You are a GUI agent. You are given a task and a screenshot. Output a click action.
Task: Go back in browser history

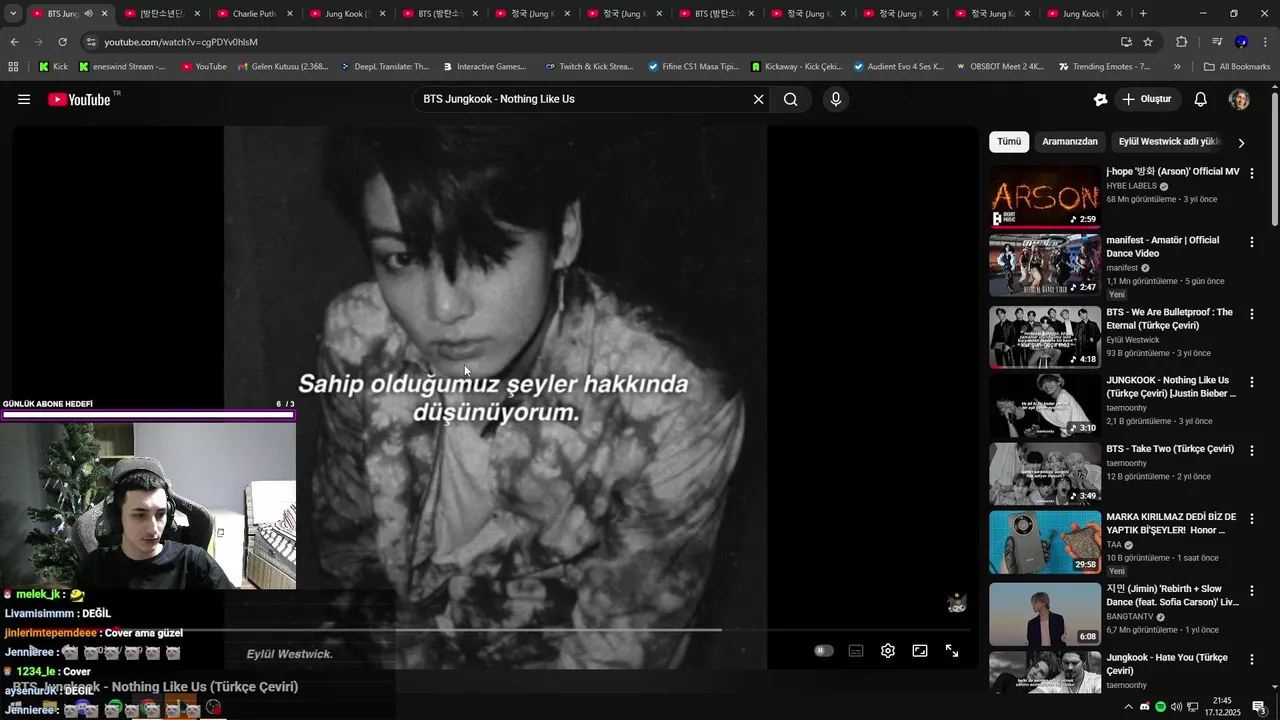[14, 42]
